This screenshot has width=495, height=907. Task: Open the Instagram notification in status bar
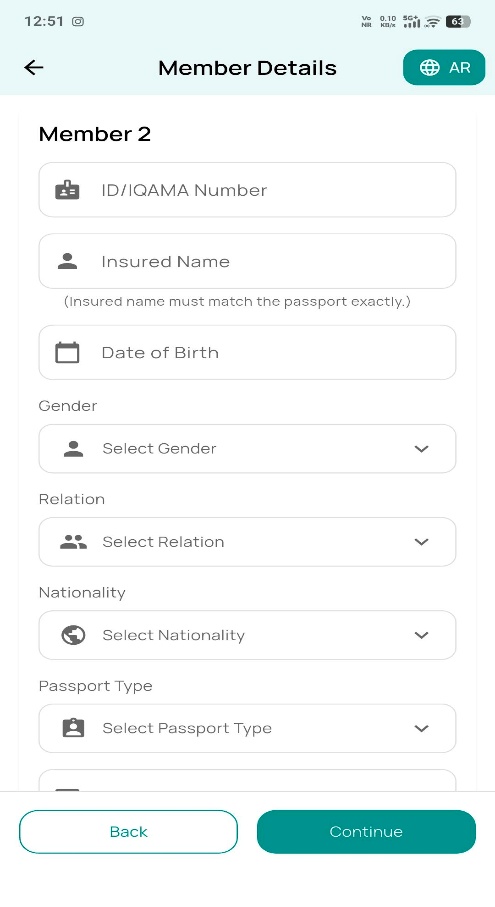click(78, 21)
